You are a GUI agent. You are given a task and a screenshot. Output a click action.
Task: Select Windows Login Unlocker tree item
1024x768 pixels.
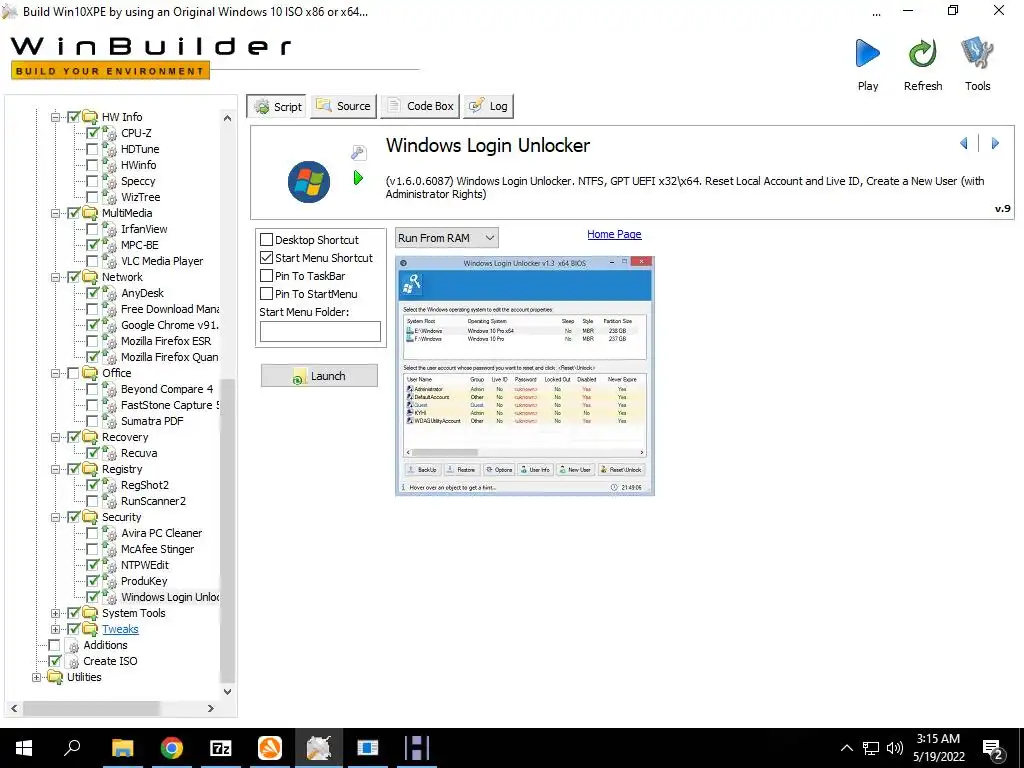(170, 597)
